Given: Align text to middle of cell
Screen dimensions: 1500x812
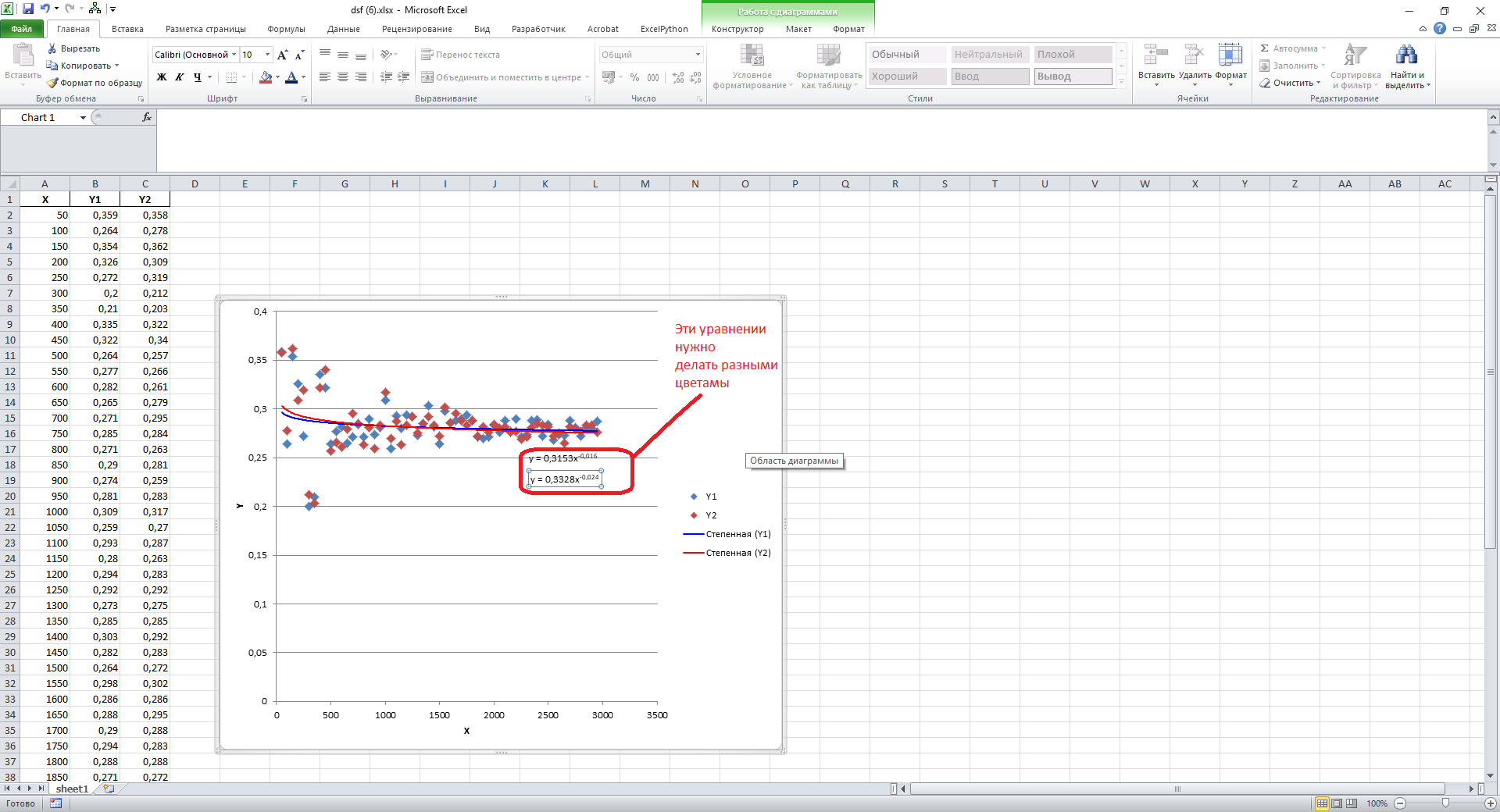Looking at the screenshot, I should coord(343,55).
